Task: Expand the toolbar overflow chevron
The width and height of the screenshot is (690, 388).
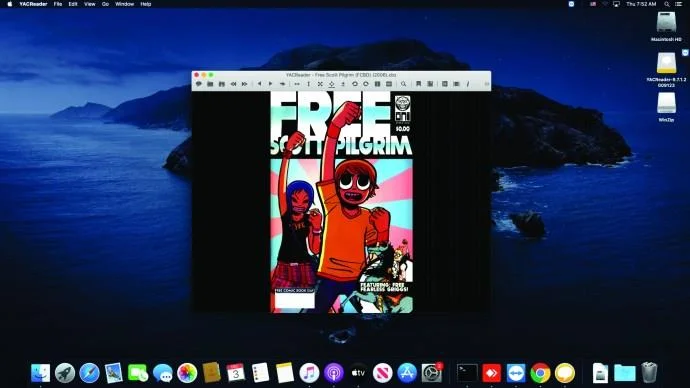Action: (487, 84)
